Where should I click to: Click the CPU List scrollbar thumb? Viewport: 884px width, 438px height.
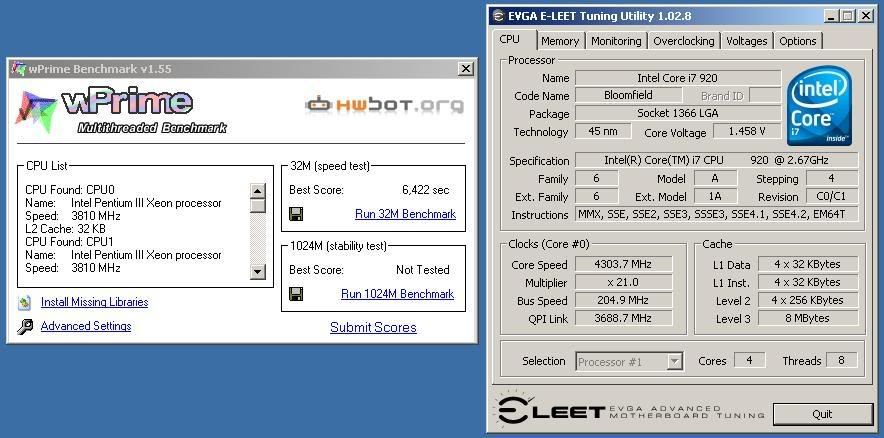257,205
